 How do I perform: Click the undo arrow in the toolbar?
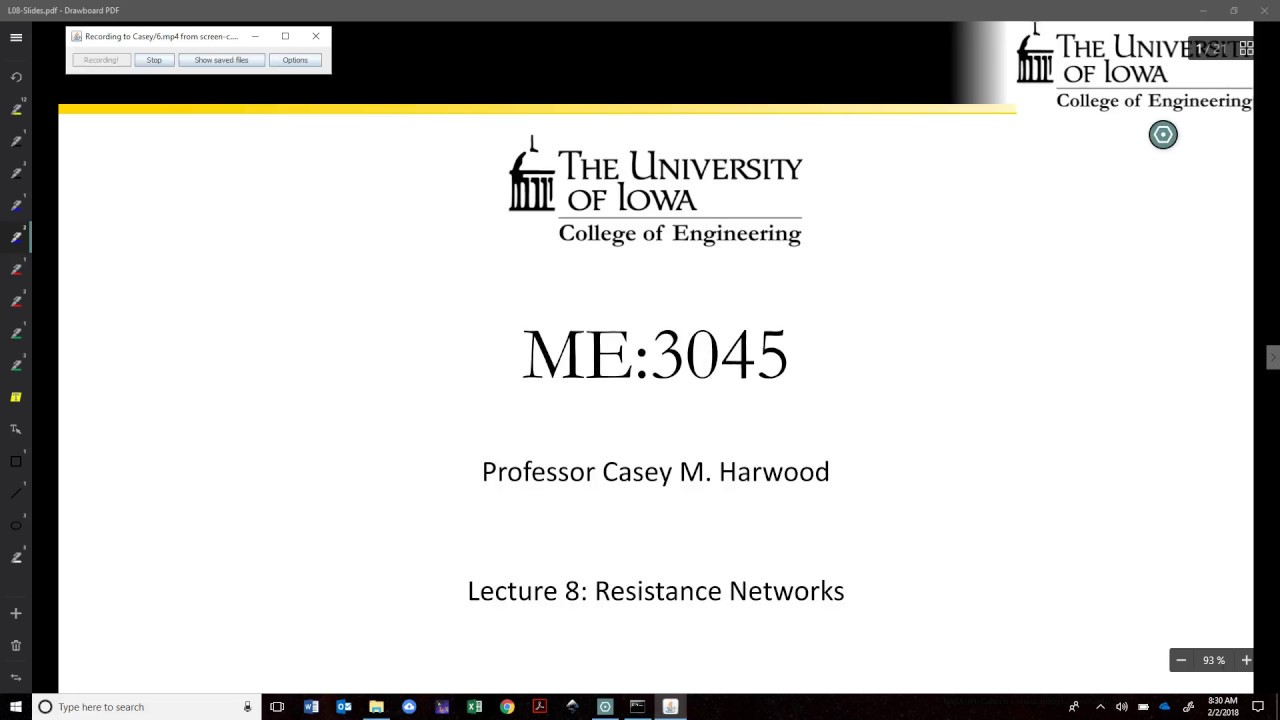(16, 77)
